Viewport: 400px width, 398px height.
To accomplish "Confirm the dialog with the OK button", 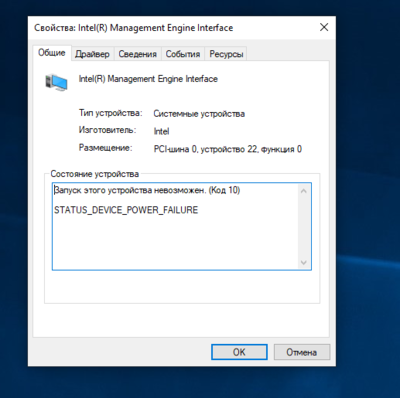I will [x=239, y=352].
